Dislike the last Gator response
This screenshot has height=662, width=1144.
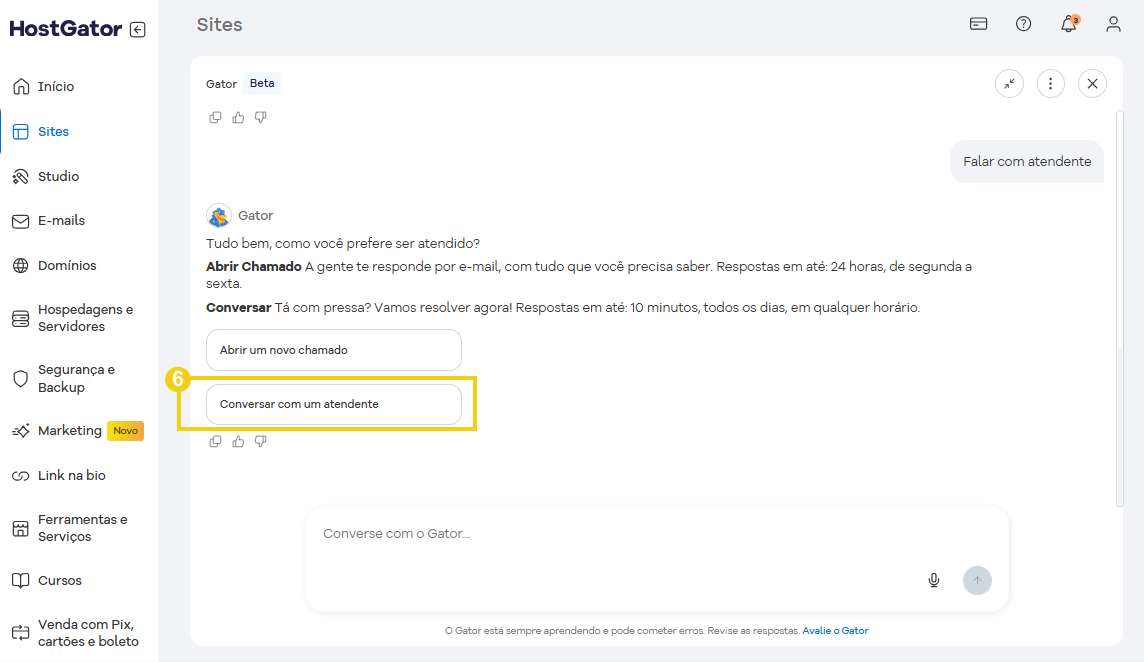(260, 441)
